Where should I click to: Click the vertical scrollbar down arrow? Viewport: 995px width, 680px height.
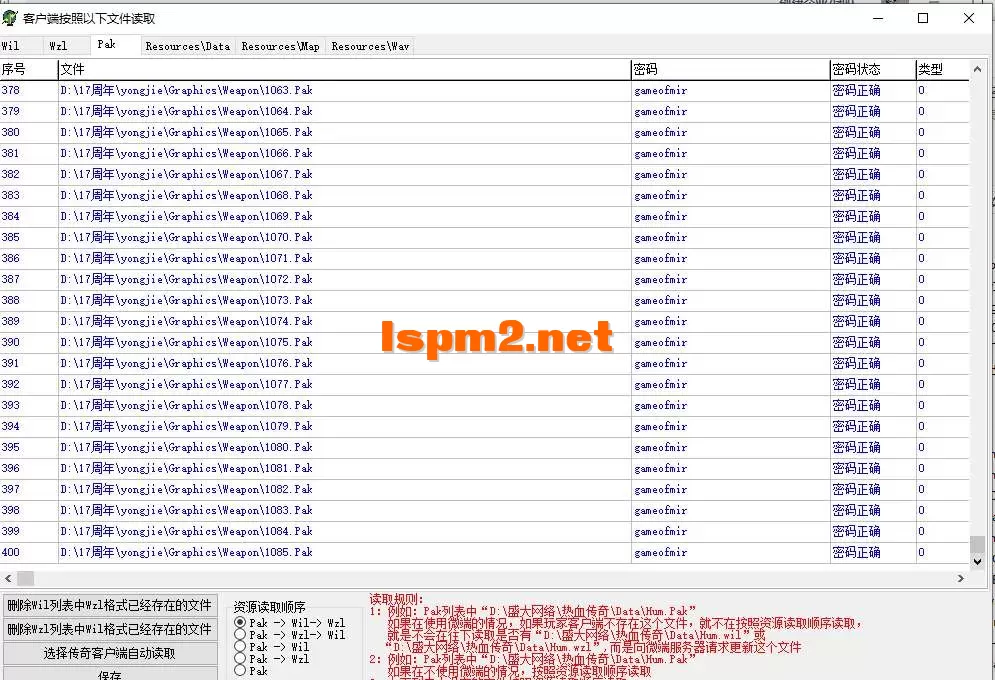(979, 561)
